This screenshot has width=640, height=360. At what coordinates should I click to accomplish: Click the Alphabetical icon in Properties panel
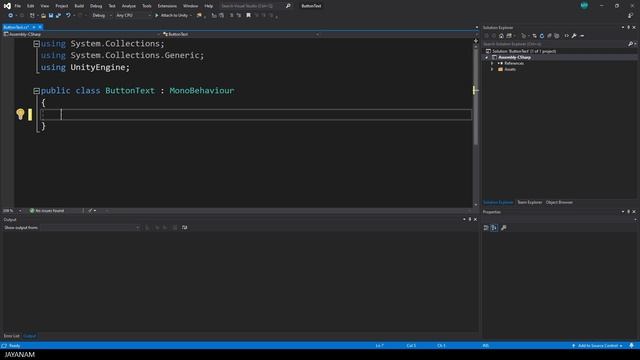coord(494,228)
